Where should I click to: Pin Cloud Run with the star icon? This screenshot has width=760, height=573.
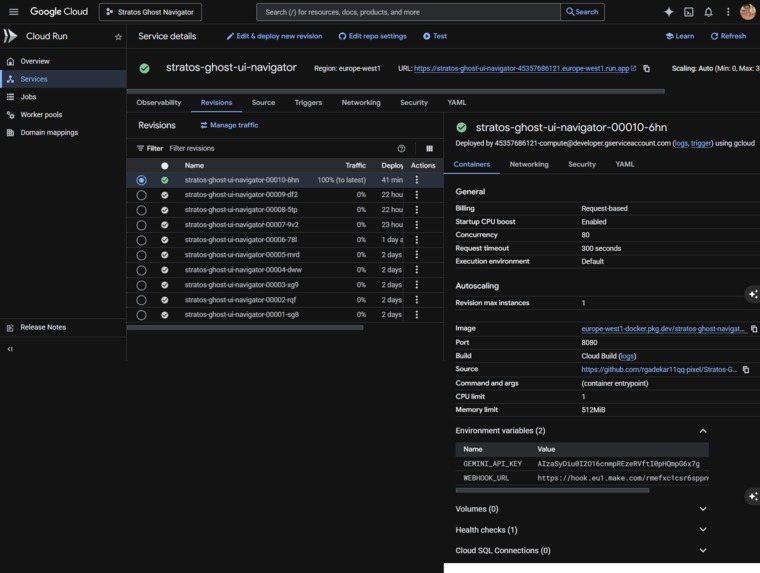pos(118,37)
